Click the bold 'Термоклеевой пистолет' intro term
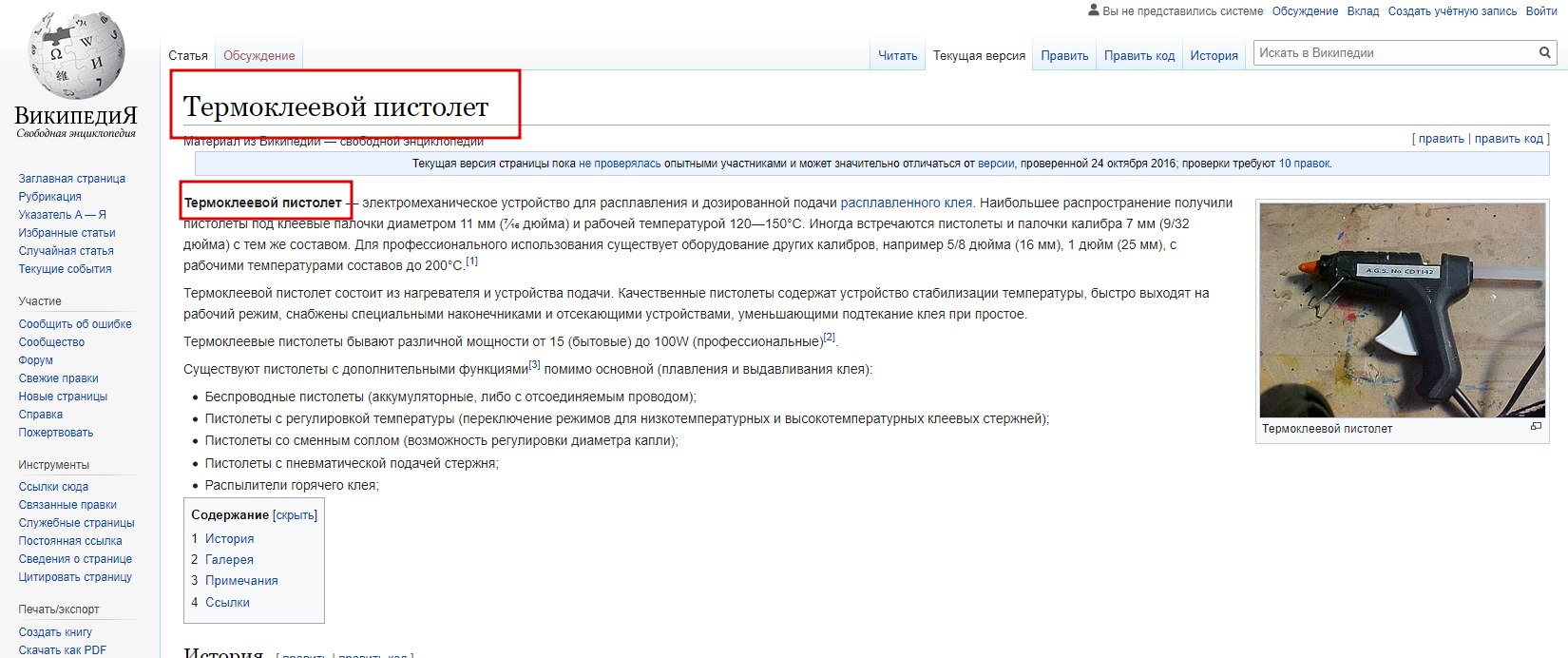The image size is (1568, 658). click(x=263, y=203)
